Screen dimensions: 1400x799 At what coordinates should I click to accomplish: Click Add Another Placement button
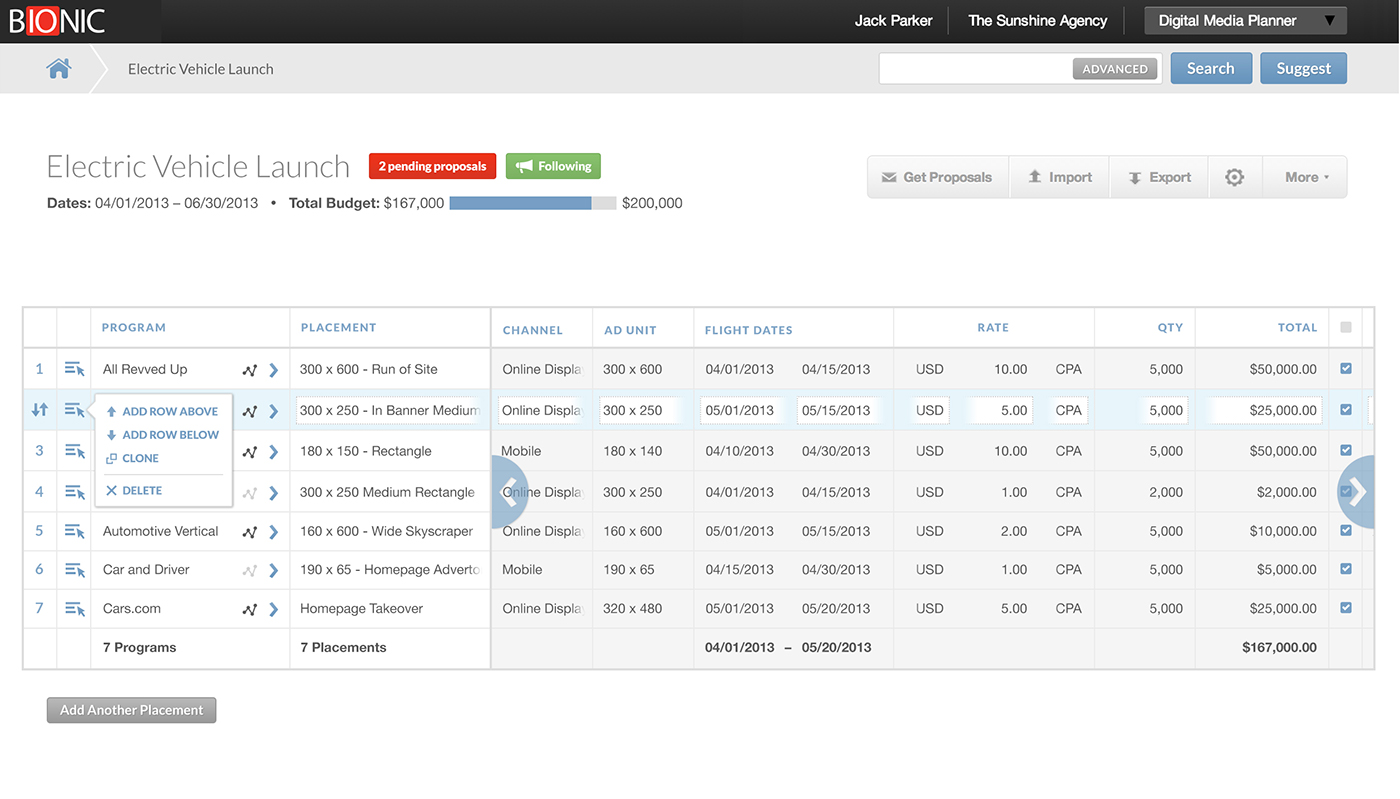tap(131, 710)
